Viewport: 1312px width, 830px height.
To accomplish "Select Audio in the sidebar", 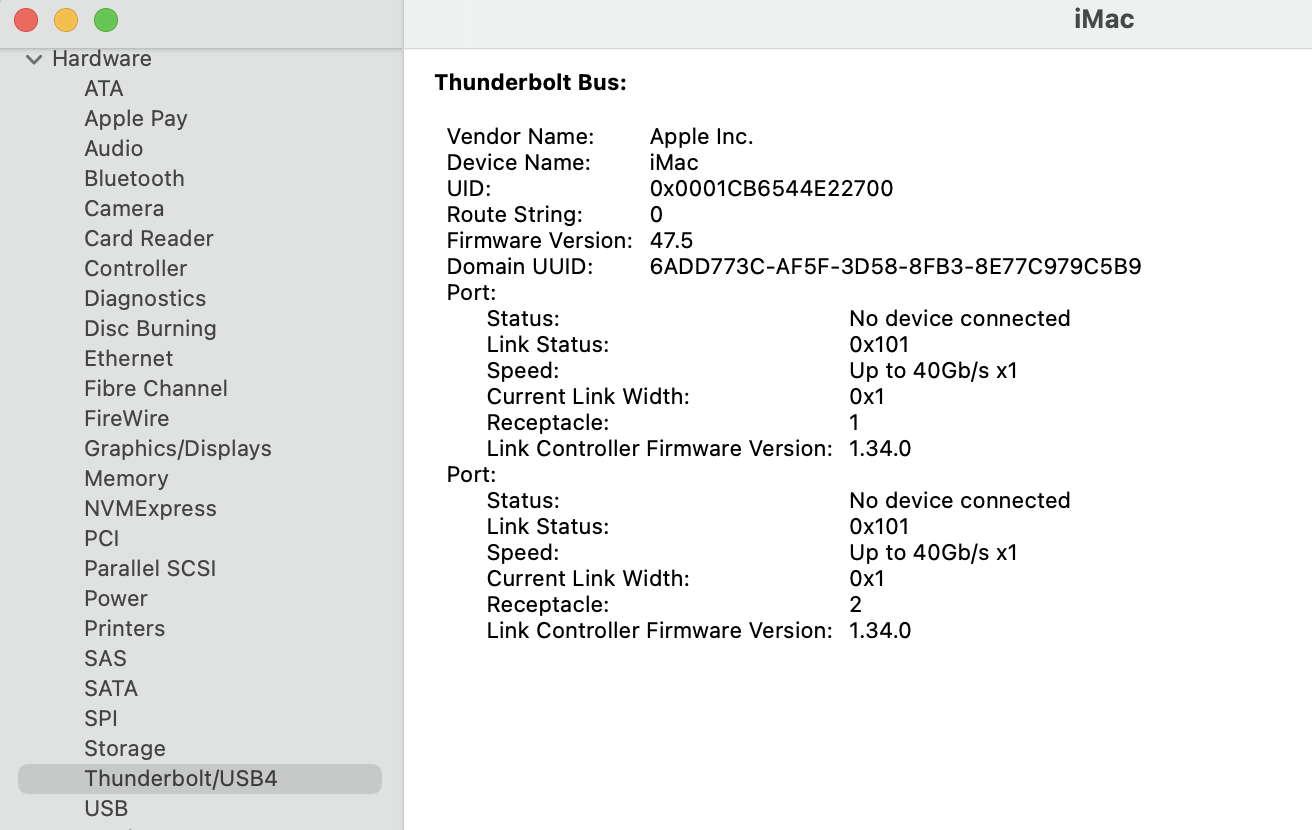I will [x=114, y=149].
